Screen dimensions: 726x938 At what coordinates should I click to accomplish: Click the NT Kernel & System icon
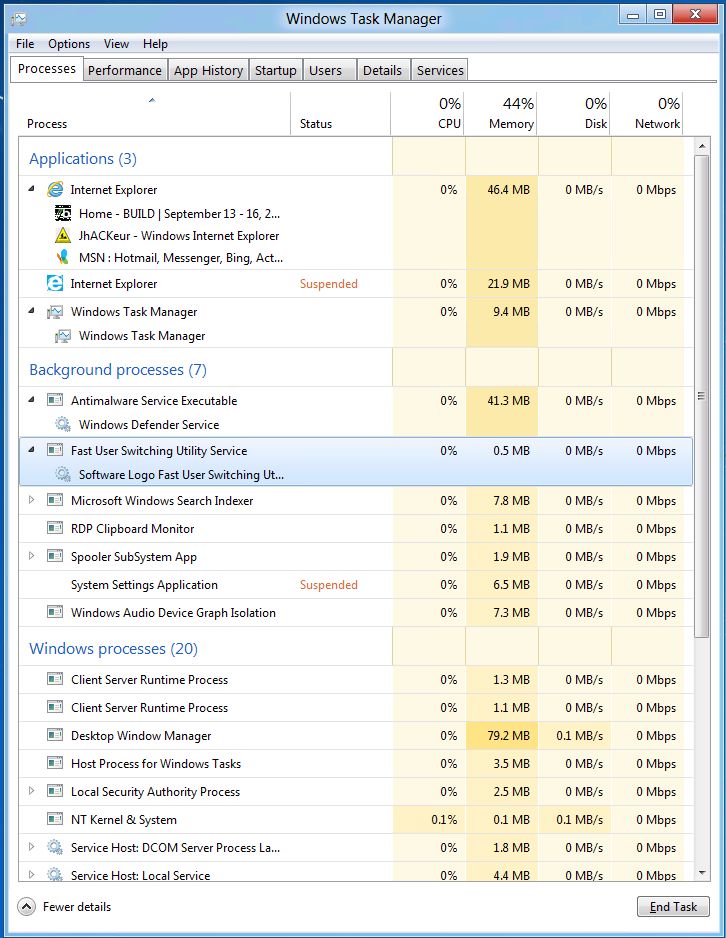[55, 819]
